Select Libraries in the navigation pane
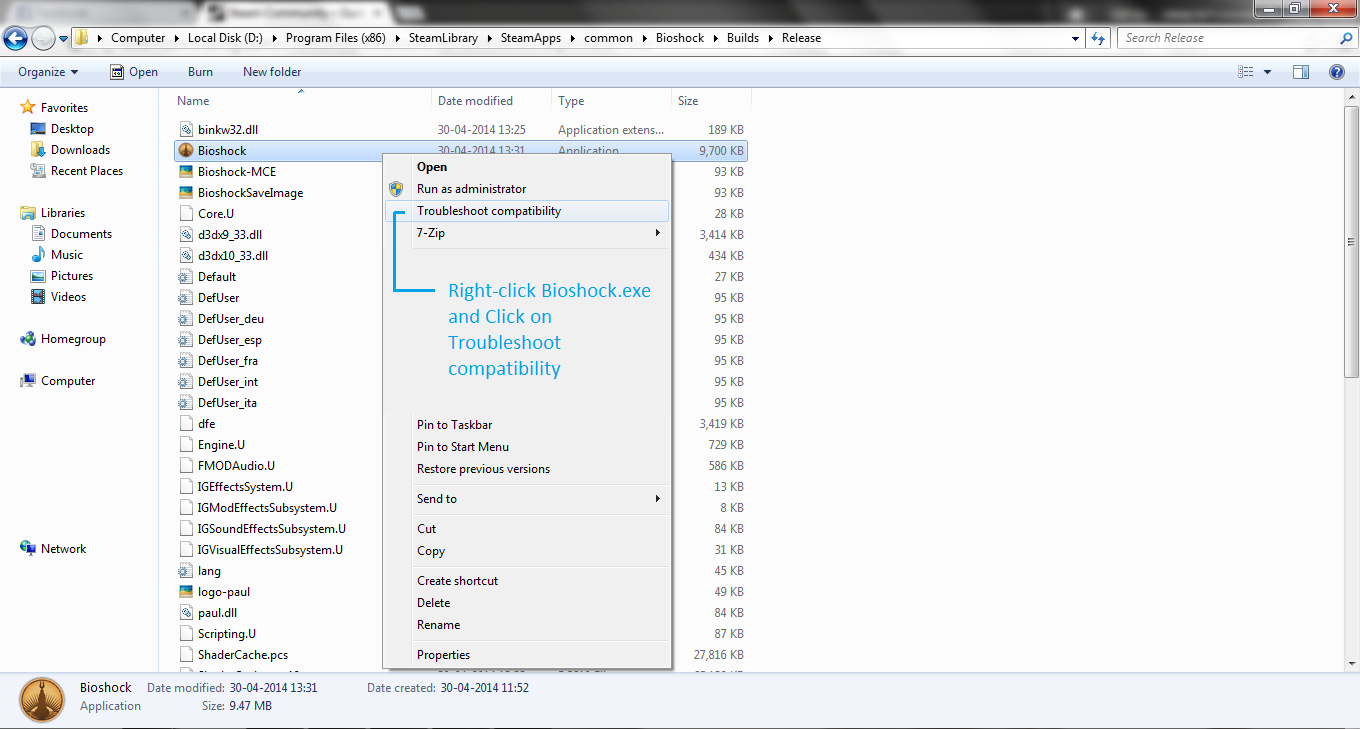Image resolution: width=1360 pixels, height=729 pixels. [x=62, y=213]
